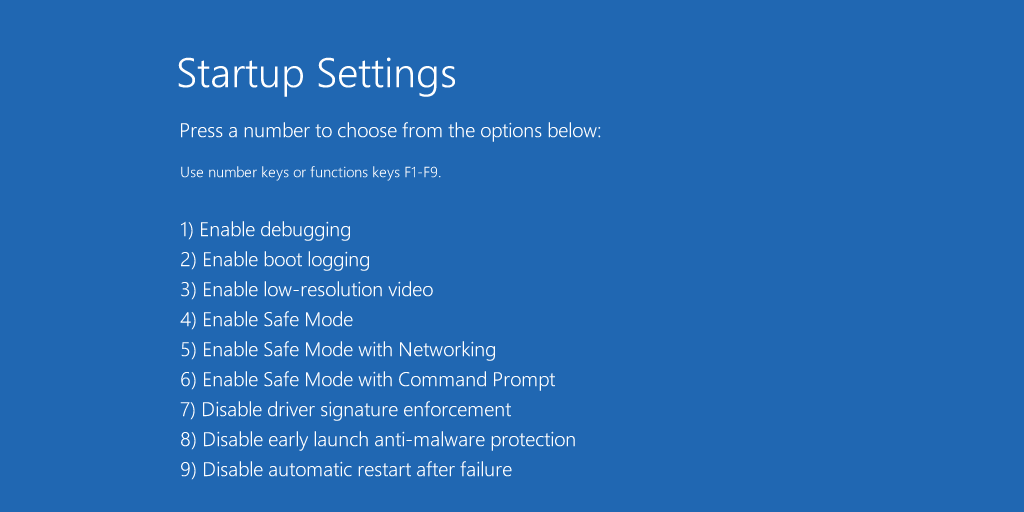Select the Enable debugging option
This screenshot has width=1024, height=512.
pos(265,230)
